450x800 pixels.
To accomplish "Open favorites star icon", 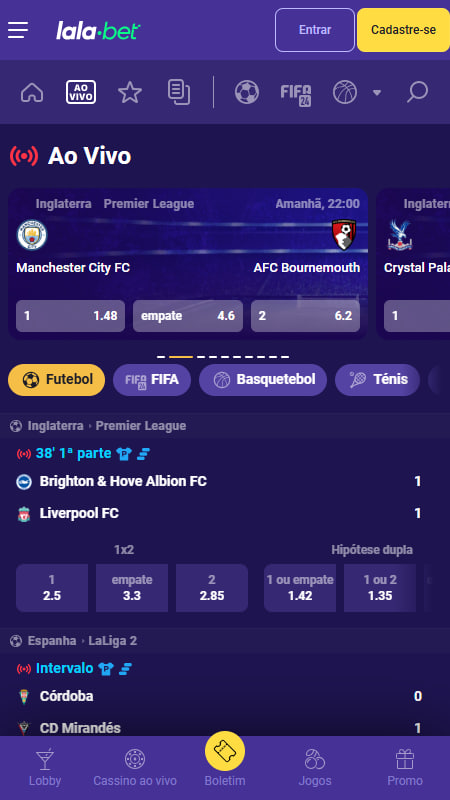I will tap(130, 93).
